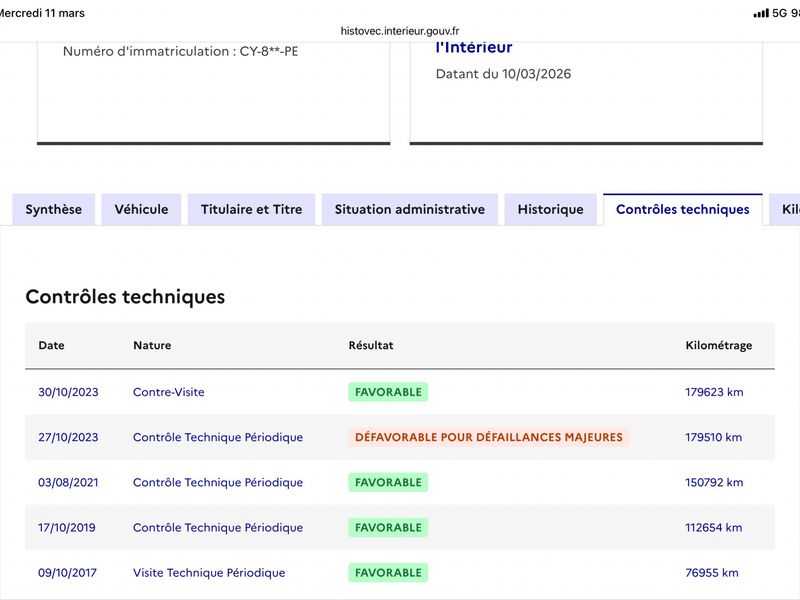This screenshot has height=600, width=800.
Task: Click the FAVORABLE badge for Contre-Visite
Action: coord(388,392)
